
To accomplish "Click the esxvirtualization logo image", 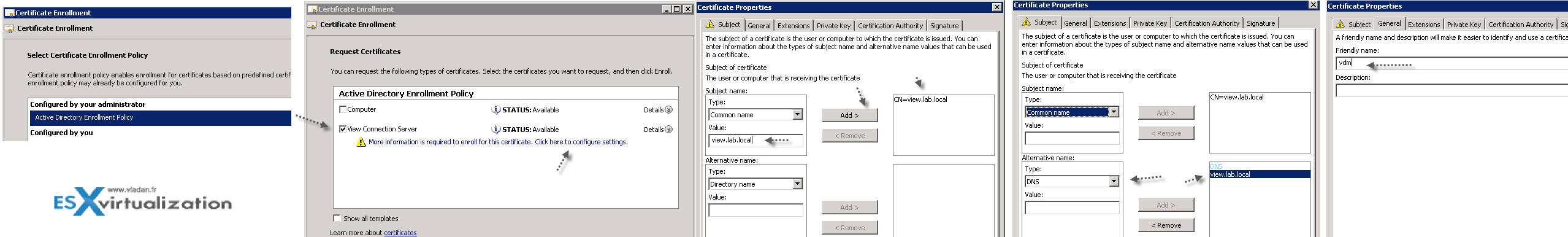I will 143,201.
